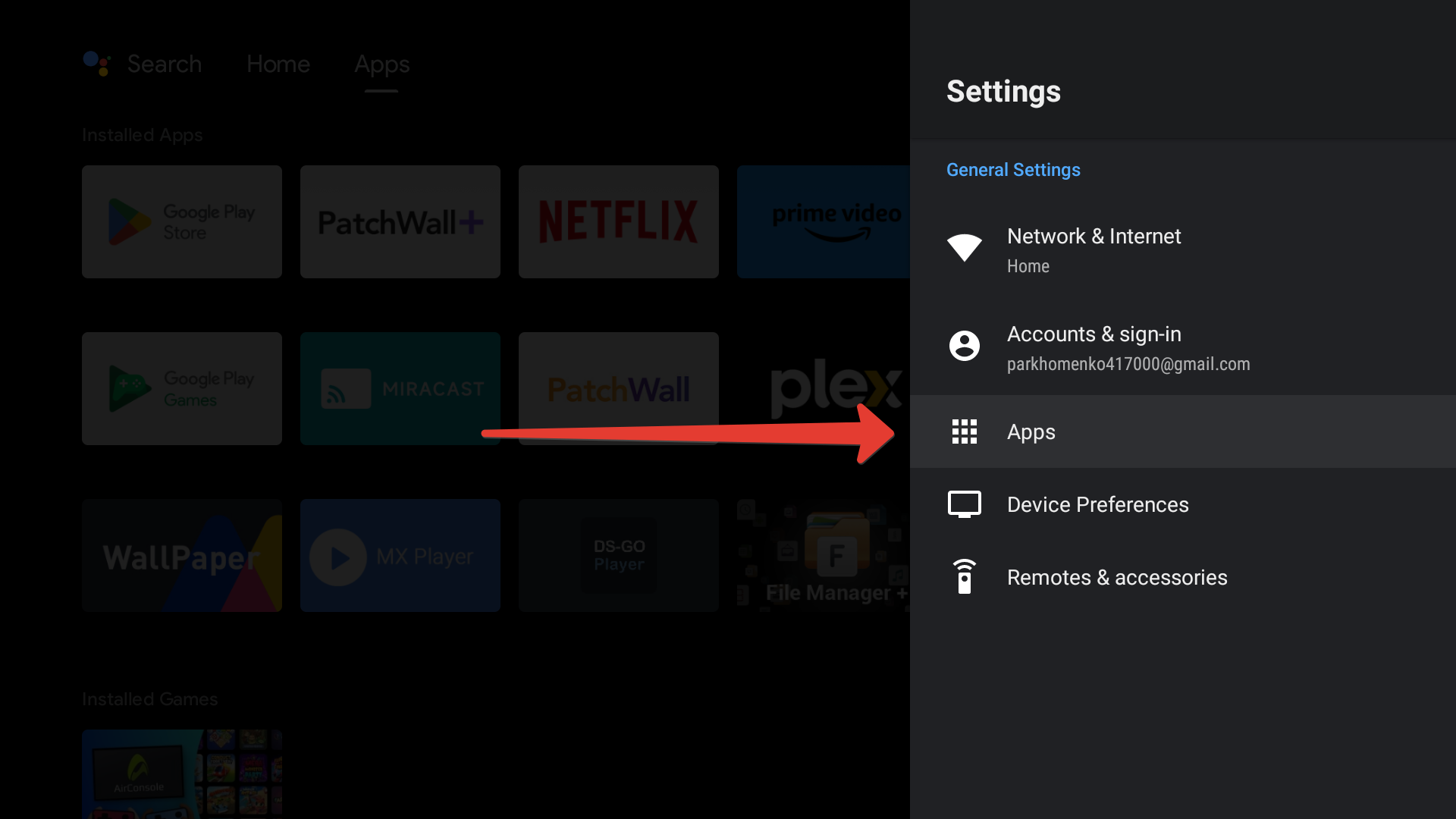Launch MX Player app

click(x=400, y=555)
